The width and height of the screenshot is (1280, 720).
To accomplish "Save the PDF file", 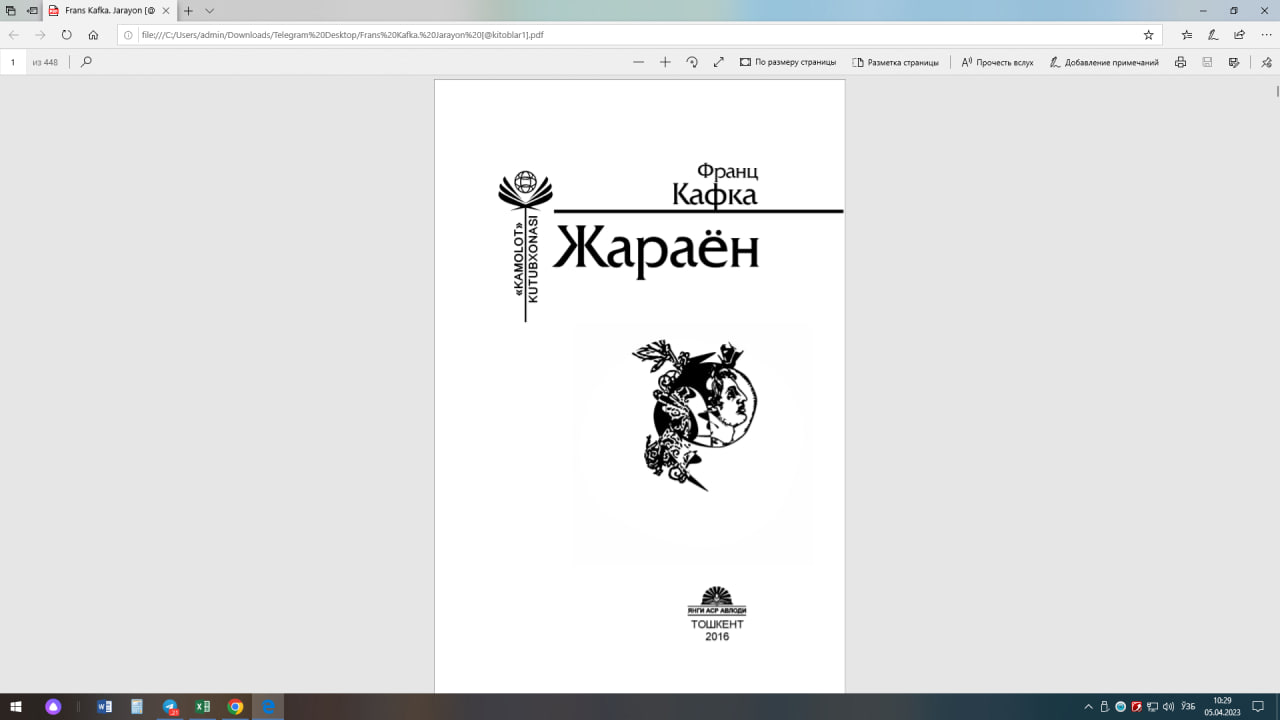I will pos(1206,61).
